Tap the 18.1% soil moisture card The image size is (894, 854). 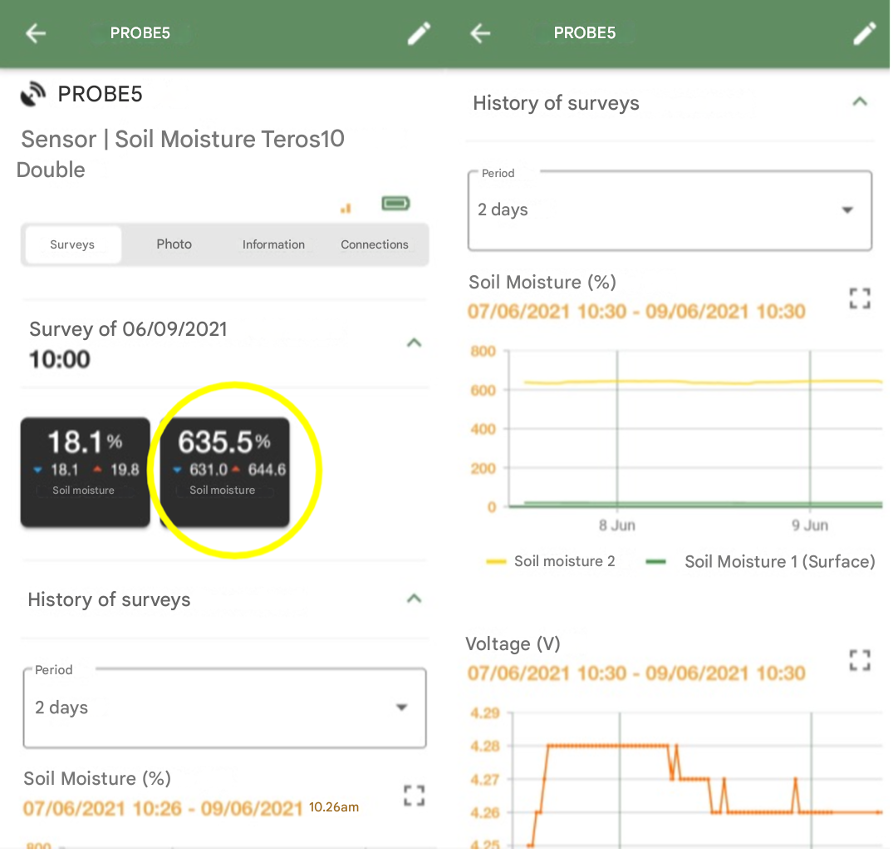(86, 472)
